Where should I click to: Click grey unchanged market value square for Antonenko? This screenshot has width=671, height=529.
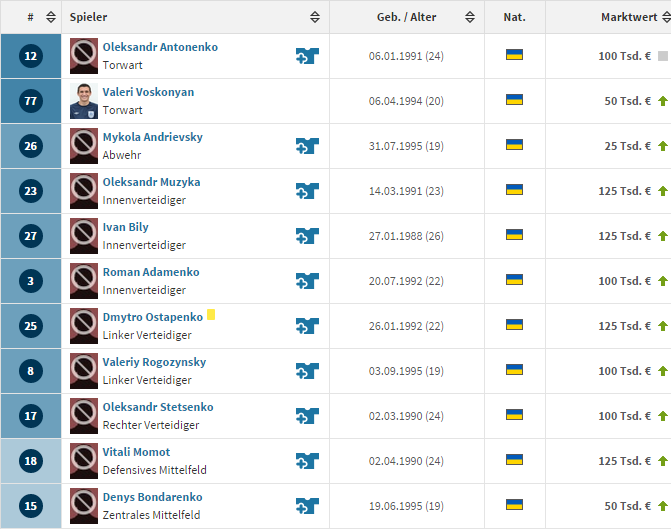(x=662, y=56)
